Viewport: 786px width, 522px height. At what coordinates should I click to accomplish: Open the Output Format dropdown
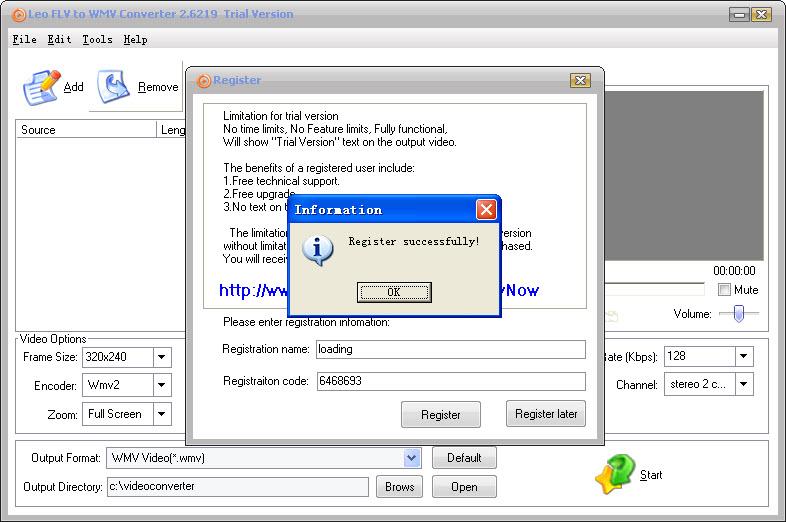[412, 458]
